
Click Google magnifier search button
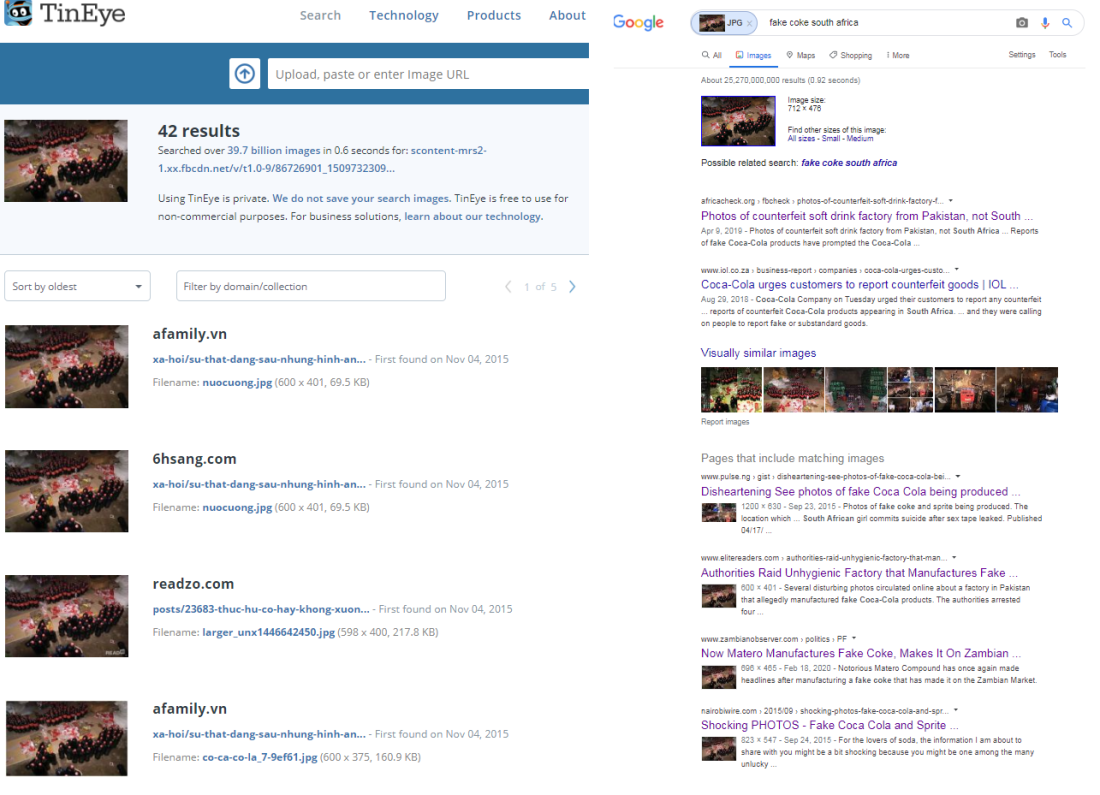(1067, 22)
